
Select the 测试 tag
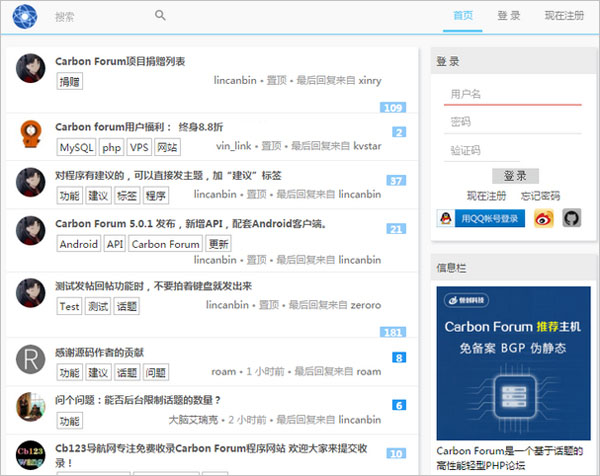click(x=98, y=306)
